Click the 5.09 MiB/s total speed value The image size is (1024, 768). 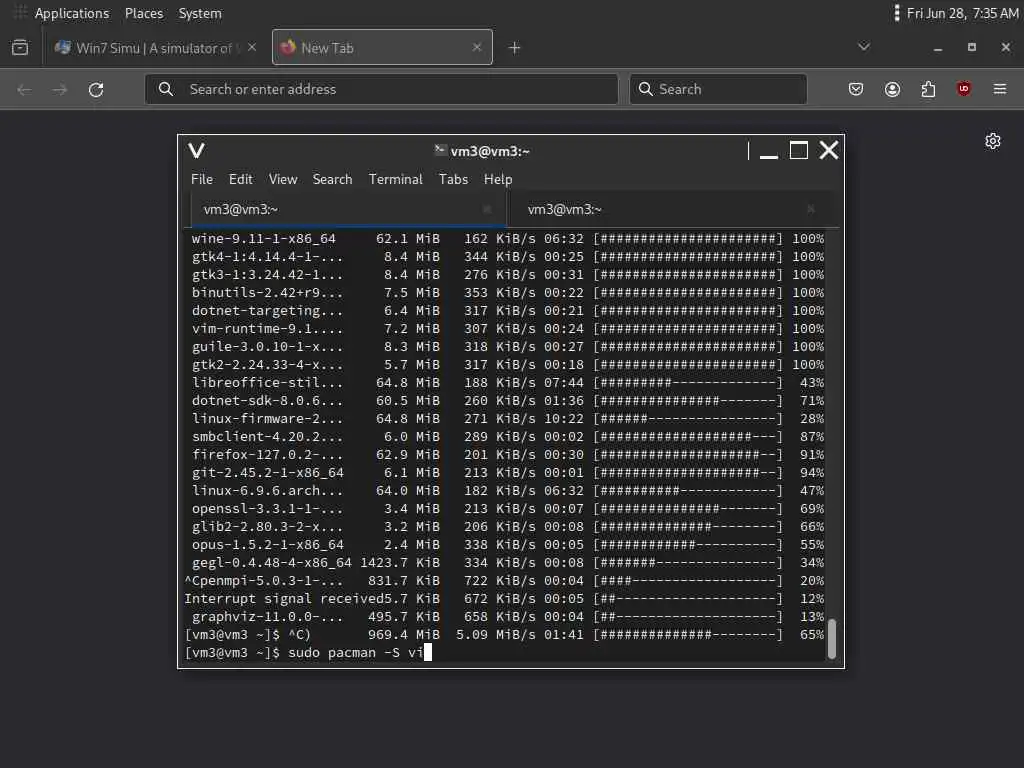[496, 634]
